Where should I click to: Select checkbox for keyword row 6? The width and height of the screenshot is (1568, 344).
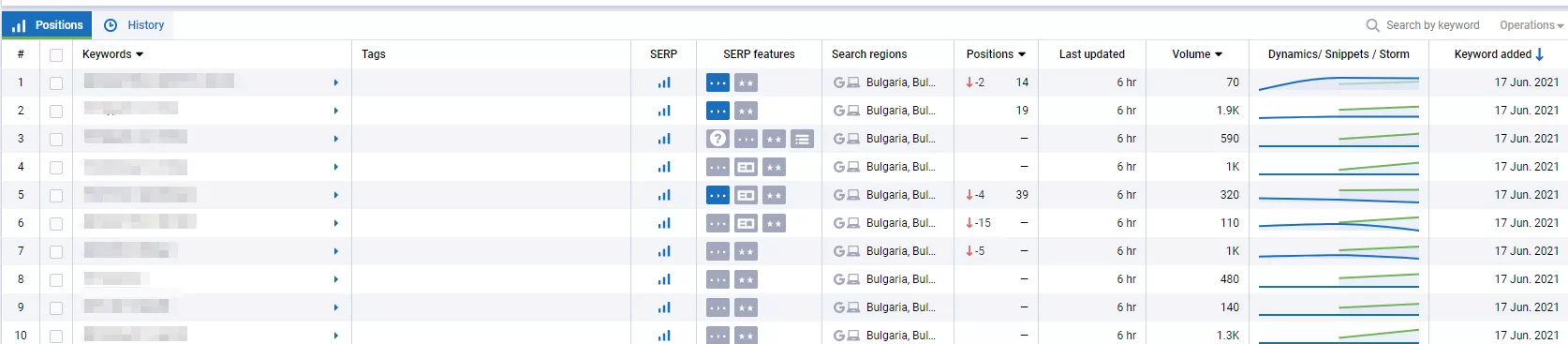56,224
